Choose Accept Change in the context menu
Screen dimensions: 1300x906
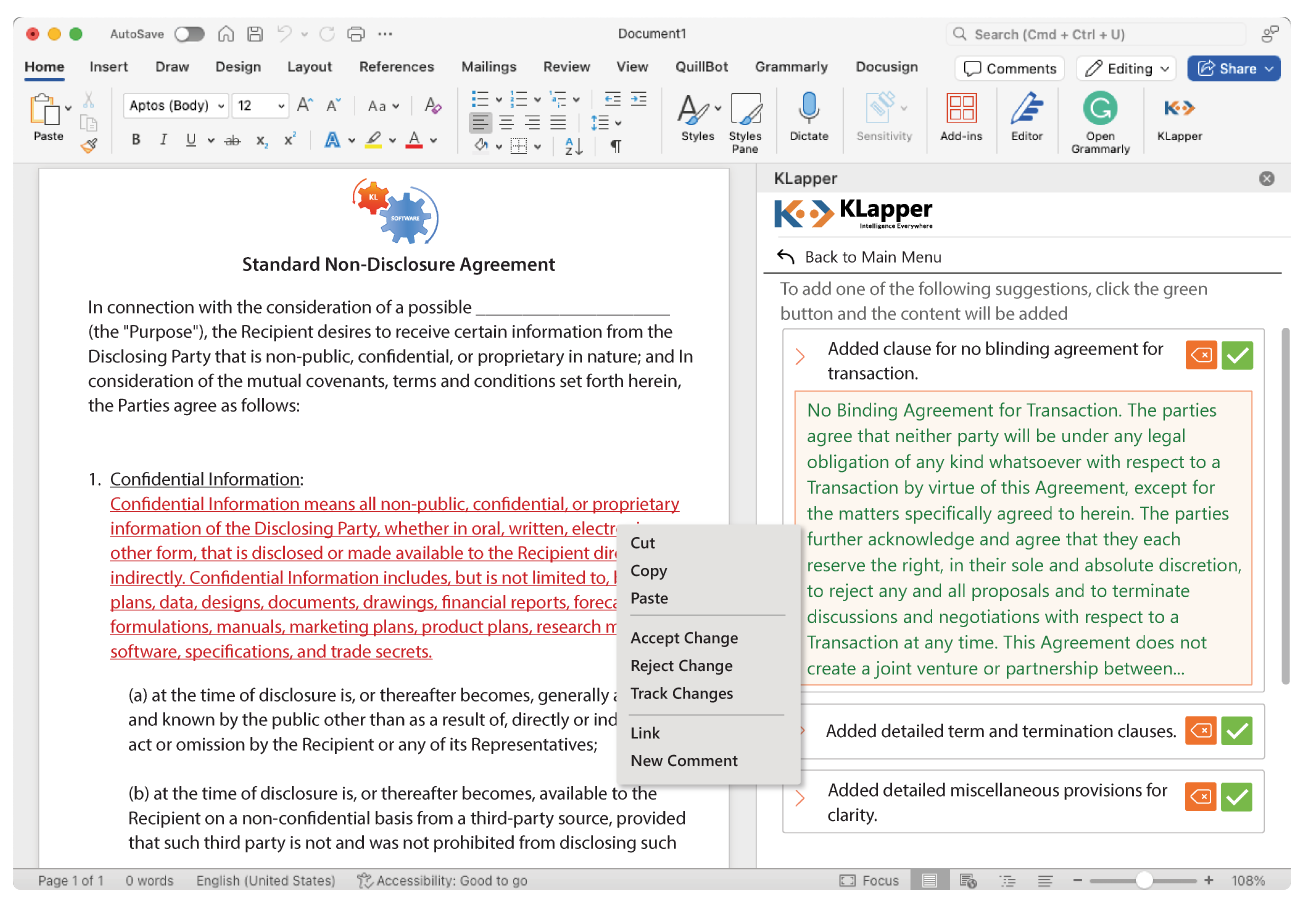[684, 637]
